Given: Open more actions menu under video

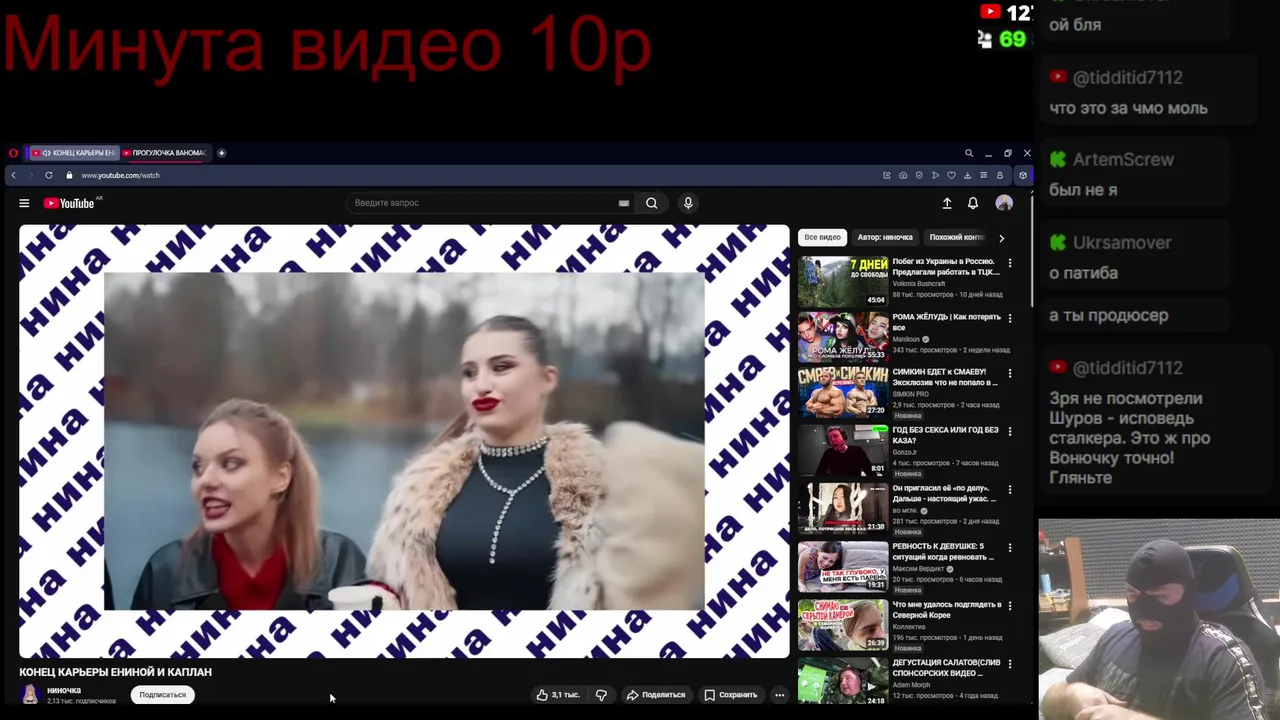Looking at the screenshot, I should 779,695.
